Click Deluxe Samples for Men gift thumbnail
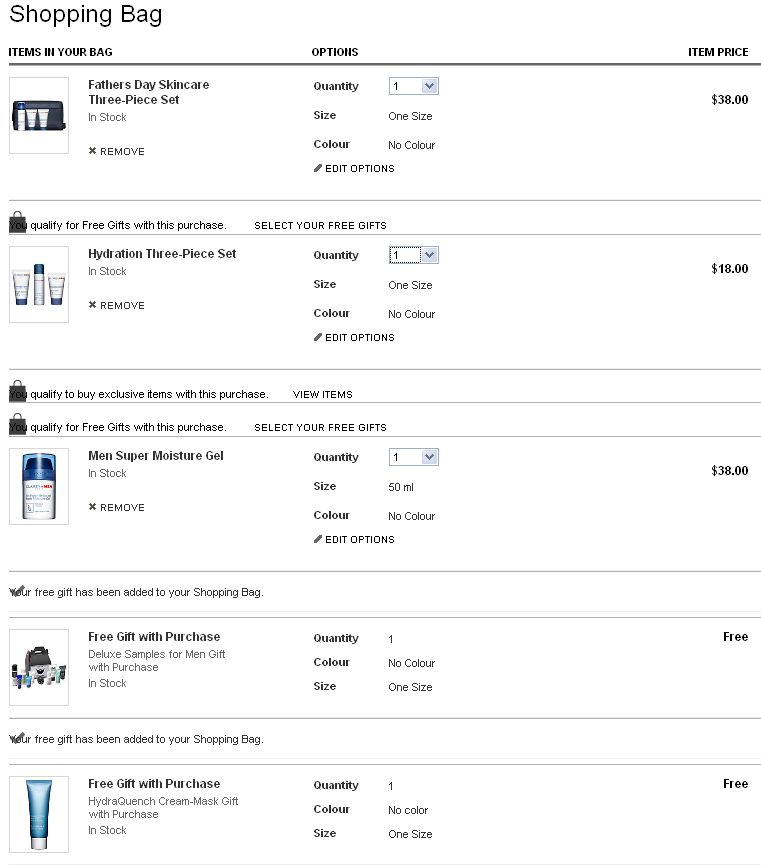Viewport: 761px width, 865px height. click(39, 667)
